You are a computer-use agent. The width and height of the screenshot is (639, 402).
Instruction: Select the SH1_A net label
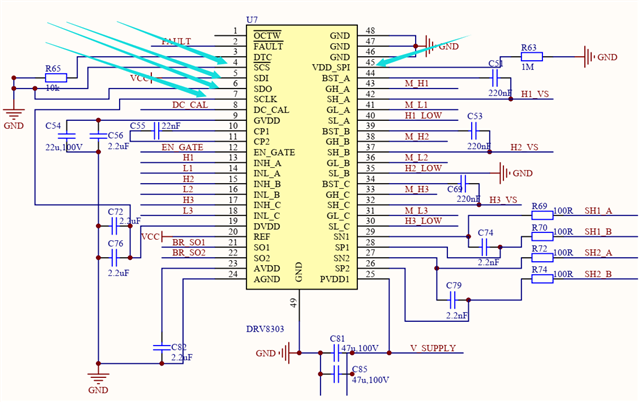(x=598, y=210)
